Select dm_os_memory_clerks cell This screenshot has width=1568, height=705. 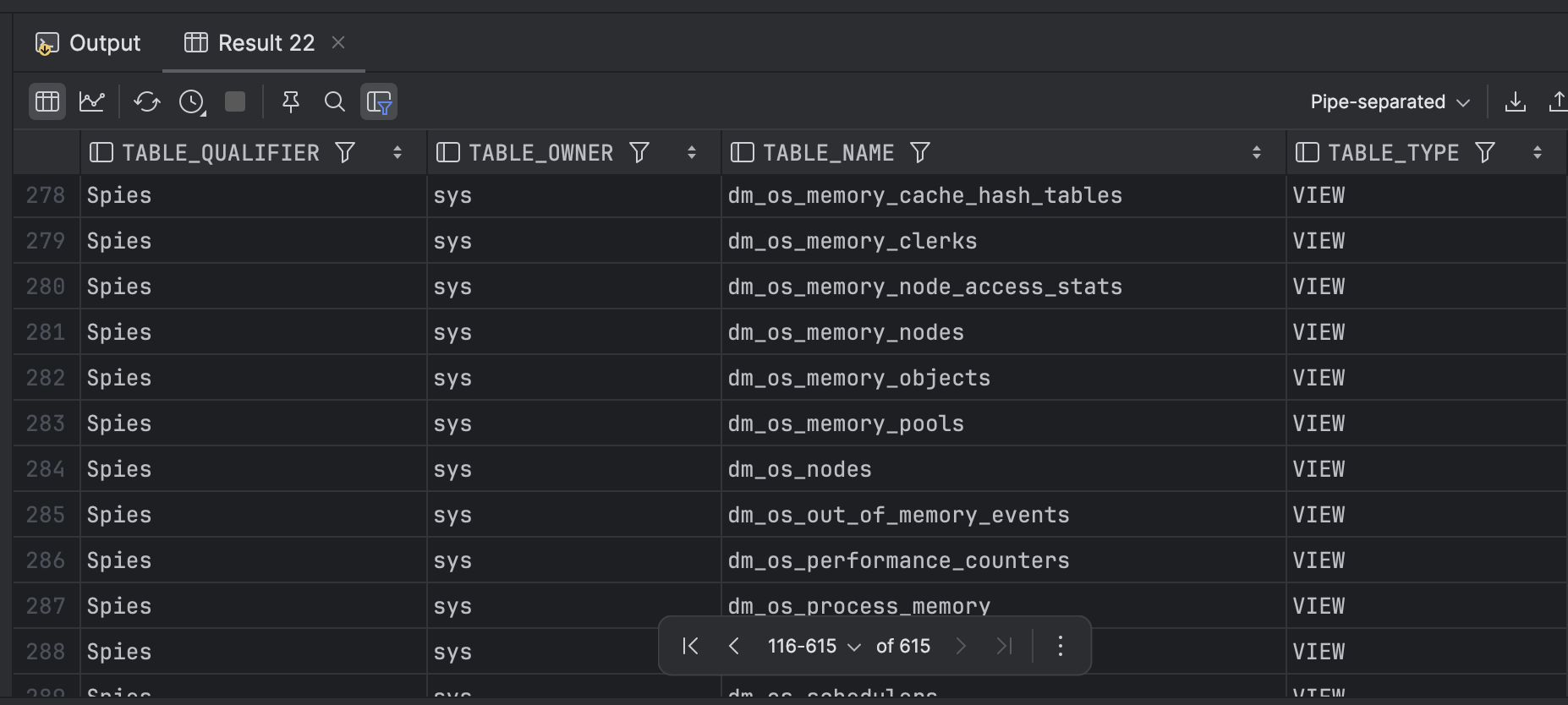coord(853,242)
